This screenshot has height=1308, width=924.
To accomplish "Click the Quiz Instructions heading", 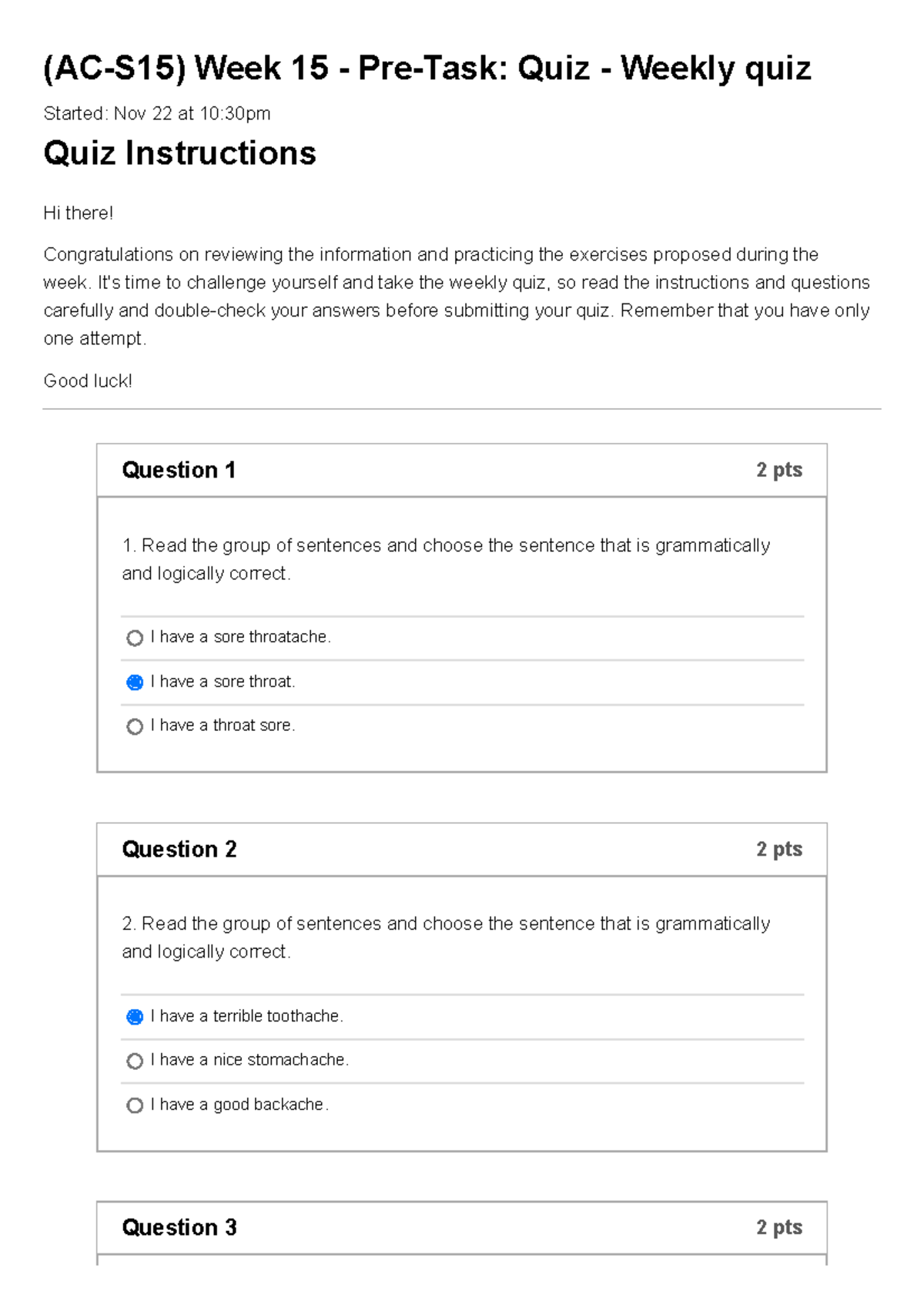I will click(179, 153).
